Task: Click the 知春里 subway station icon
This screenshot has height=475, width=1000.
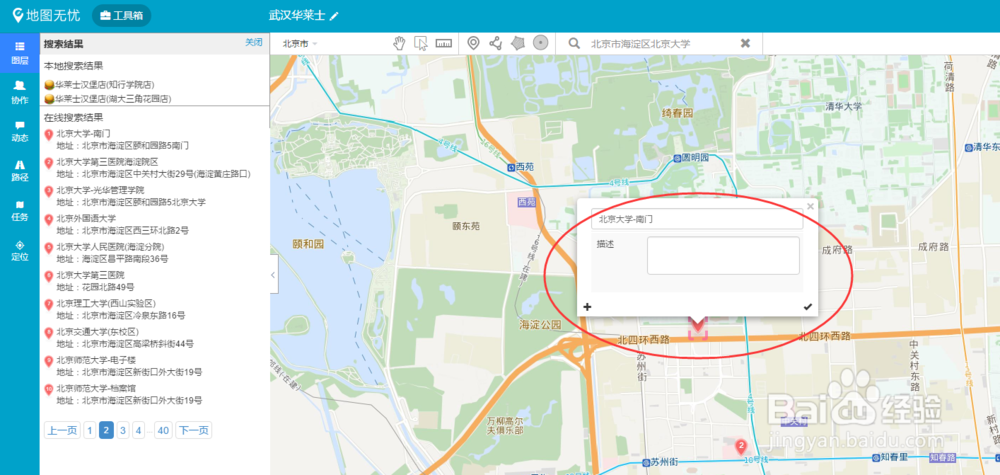Action: (x=876, y=458)
